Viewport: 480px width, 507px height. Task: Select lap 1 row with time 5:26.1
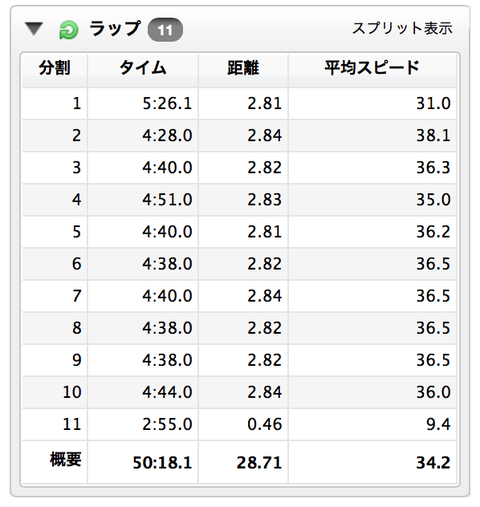coord(239,103)
